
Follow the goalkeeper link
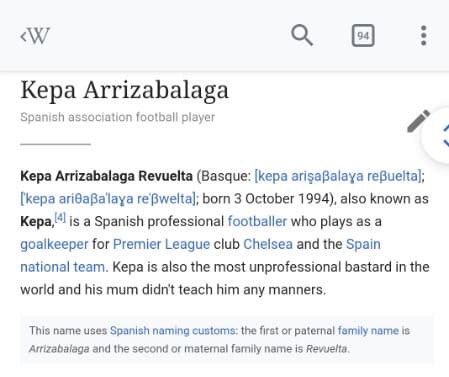coord(54,244)
